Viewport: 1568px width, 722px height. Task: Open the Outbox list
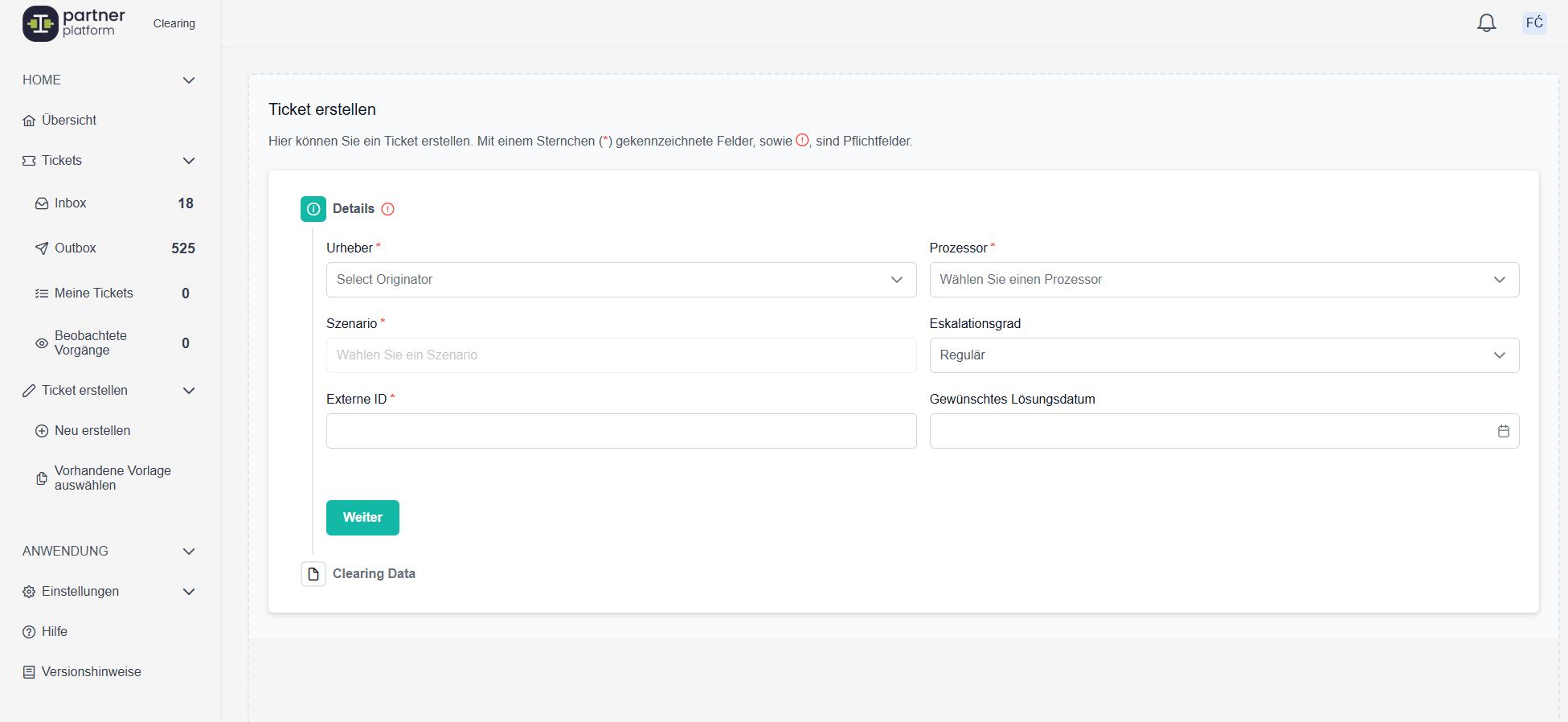(x=76, y=248)
